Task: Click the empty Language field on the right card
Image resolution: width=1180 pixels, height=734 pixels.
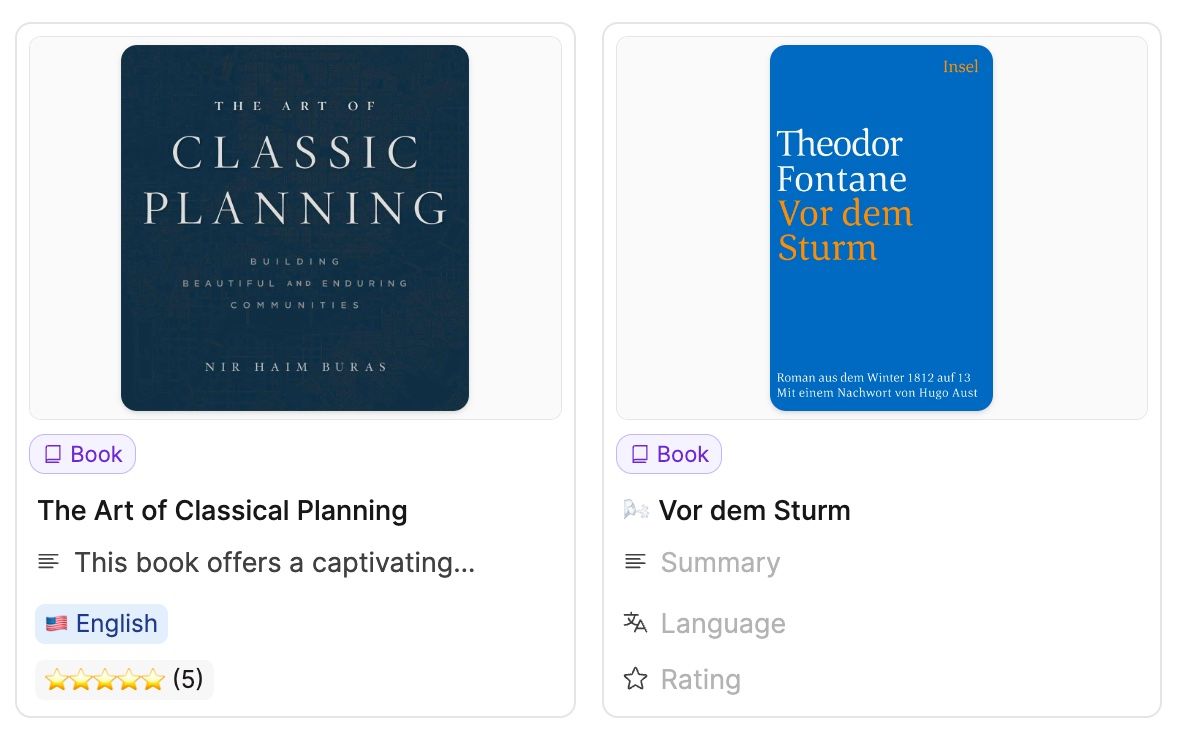Action: click(722, 624)
